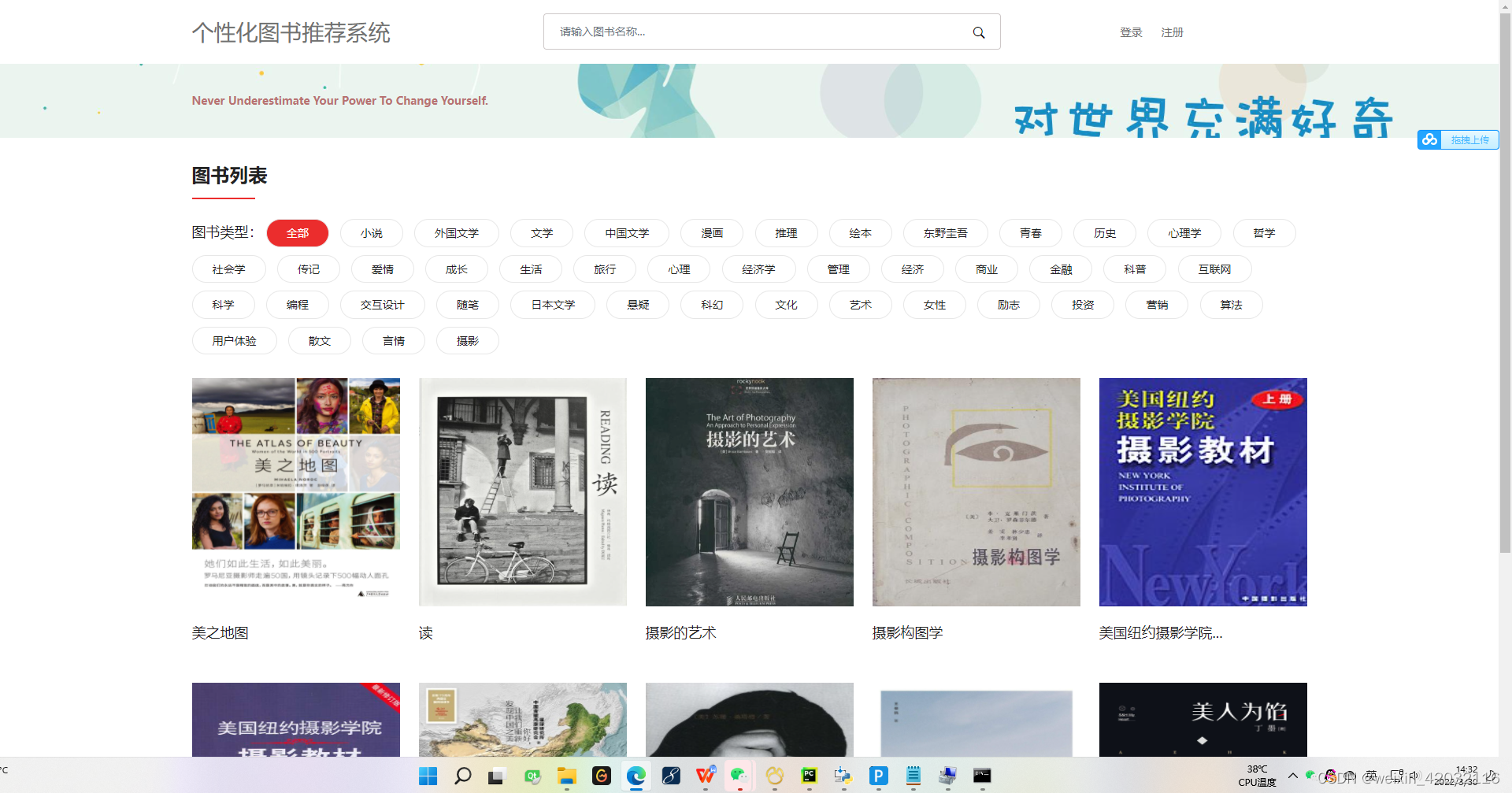Select the 生活 category tag
This screenshot has width=1512, height=793.
531,269
